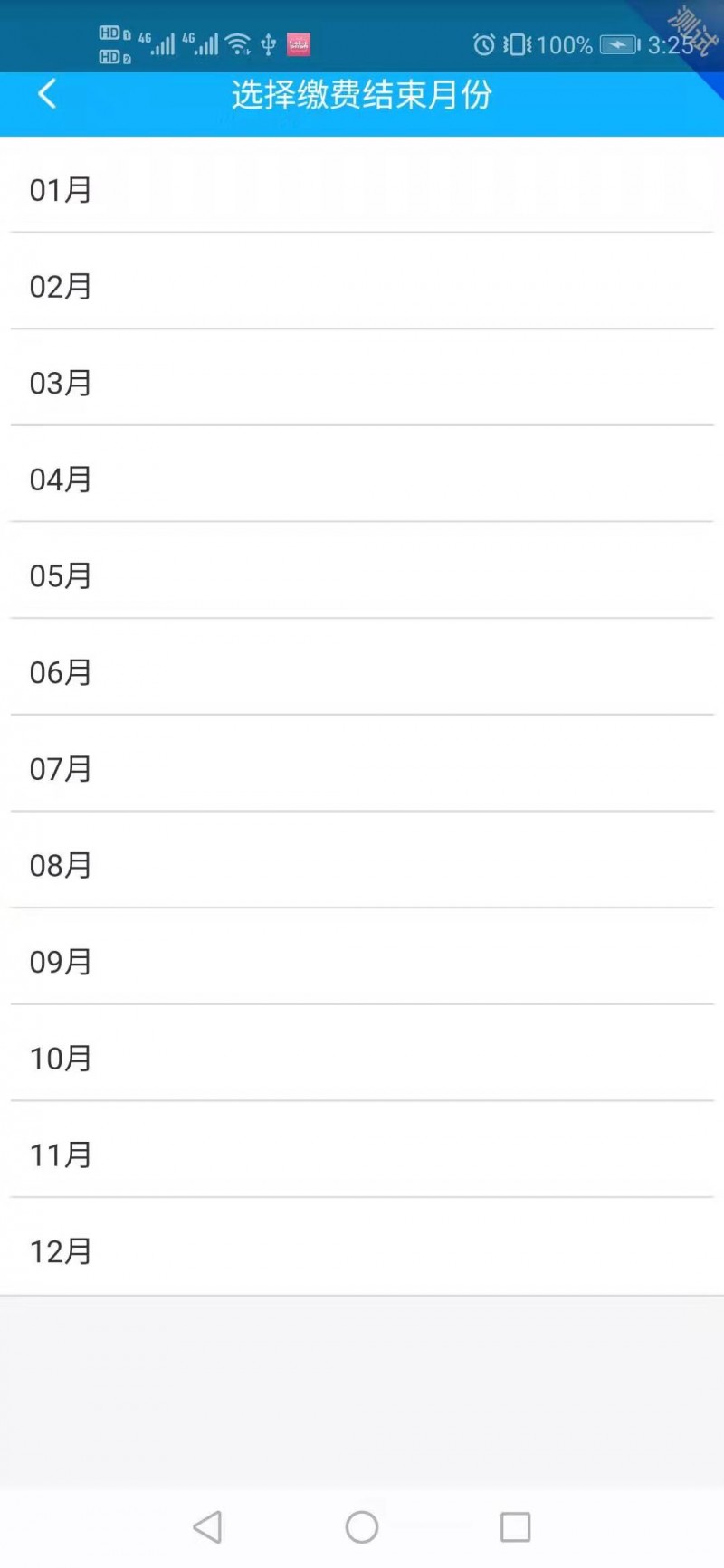
Task: Tap the Android back navigation triangle
Action: (x=207, y=1527)
